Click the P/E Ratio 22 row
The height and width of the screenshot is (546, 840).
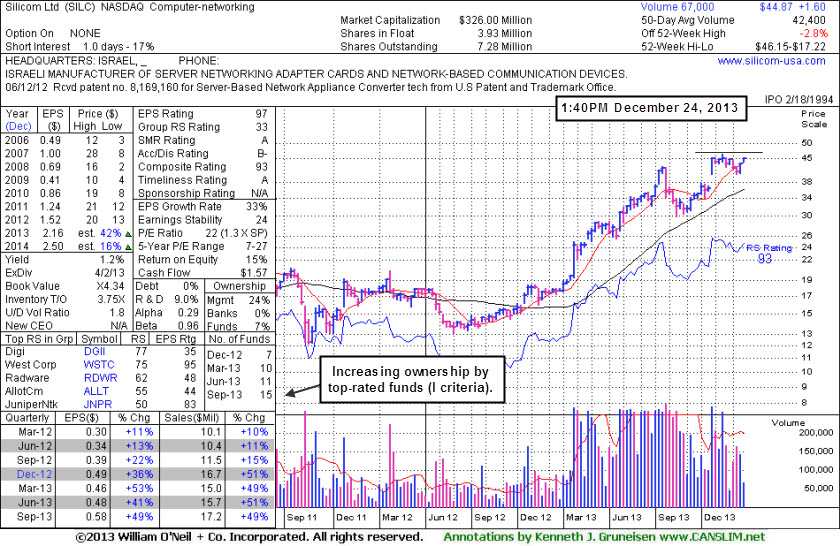coord(202,233)
